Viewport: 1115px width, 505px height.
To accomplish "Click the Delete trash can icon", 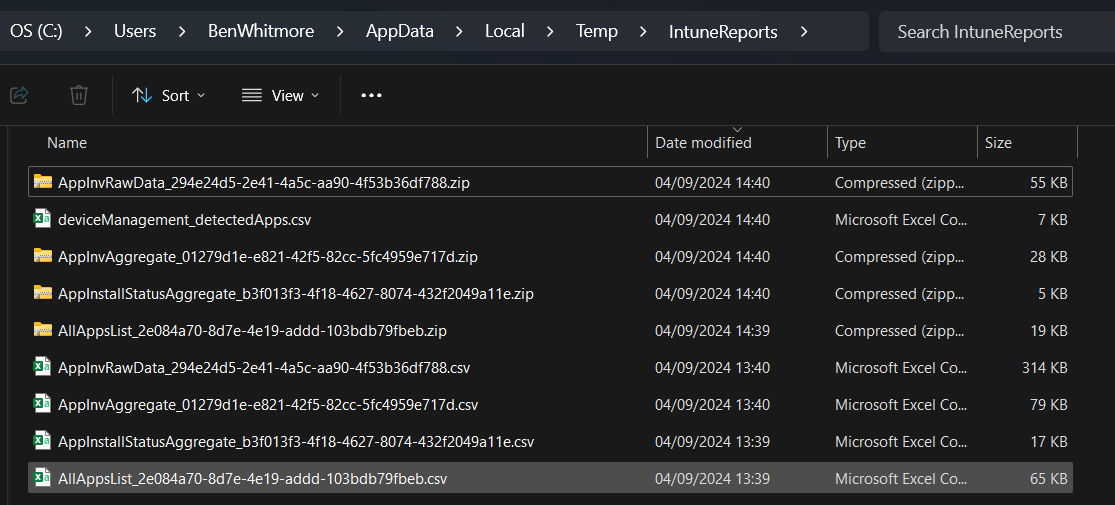I will click(x=79, y=95).
